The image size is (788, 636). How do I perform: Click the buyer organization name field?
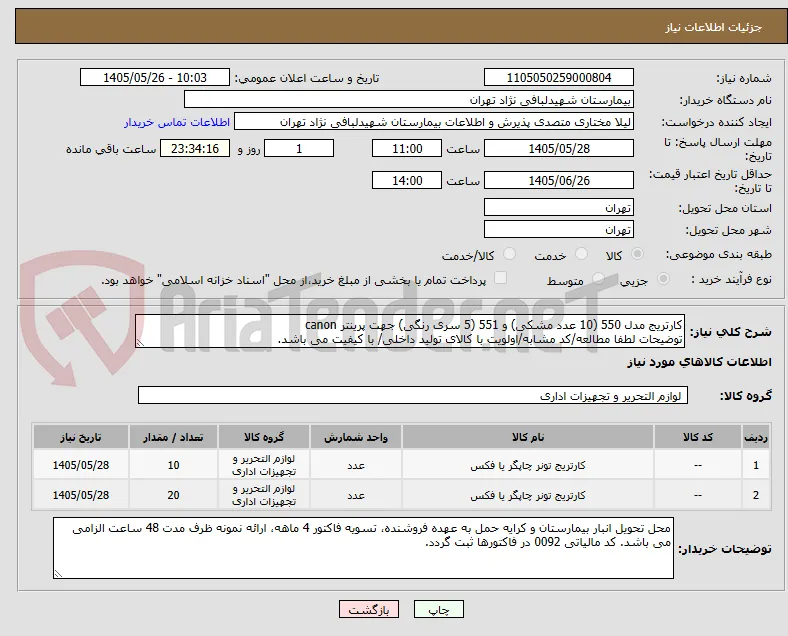409,99
